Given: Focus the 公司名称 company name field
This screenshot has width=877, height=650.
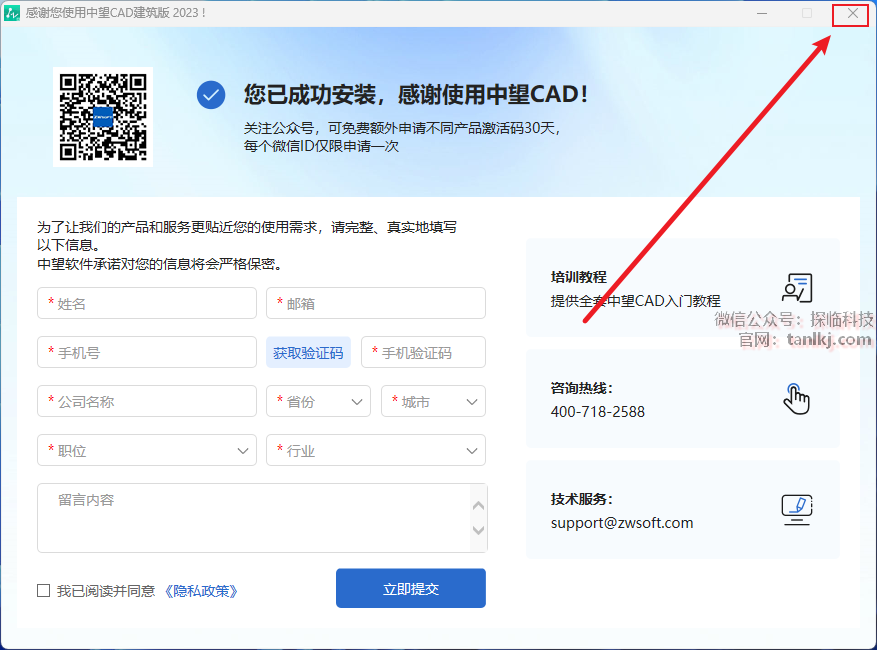Looking at the screenshot, I should [147, 401].
